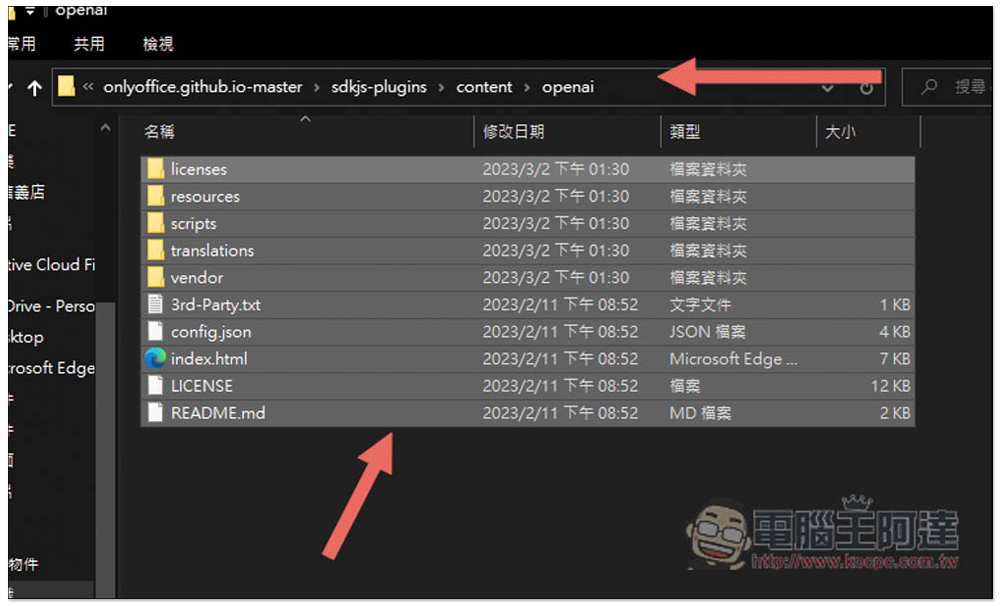Open the 共用 ribbon tab
The width and height of the screenshot is (1000, 606).
(89, 44)
